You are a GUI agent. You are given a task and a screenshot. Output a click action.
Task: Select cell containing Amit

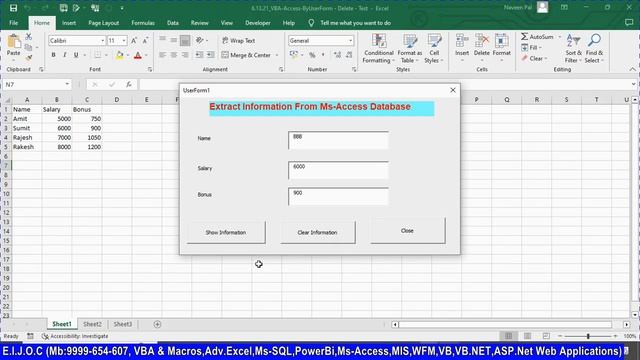click(27, 119)
